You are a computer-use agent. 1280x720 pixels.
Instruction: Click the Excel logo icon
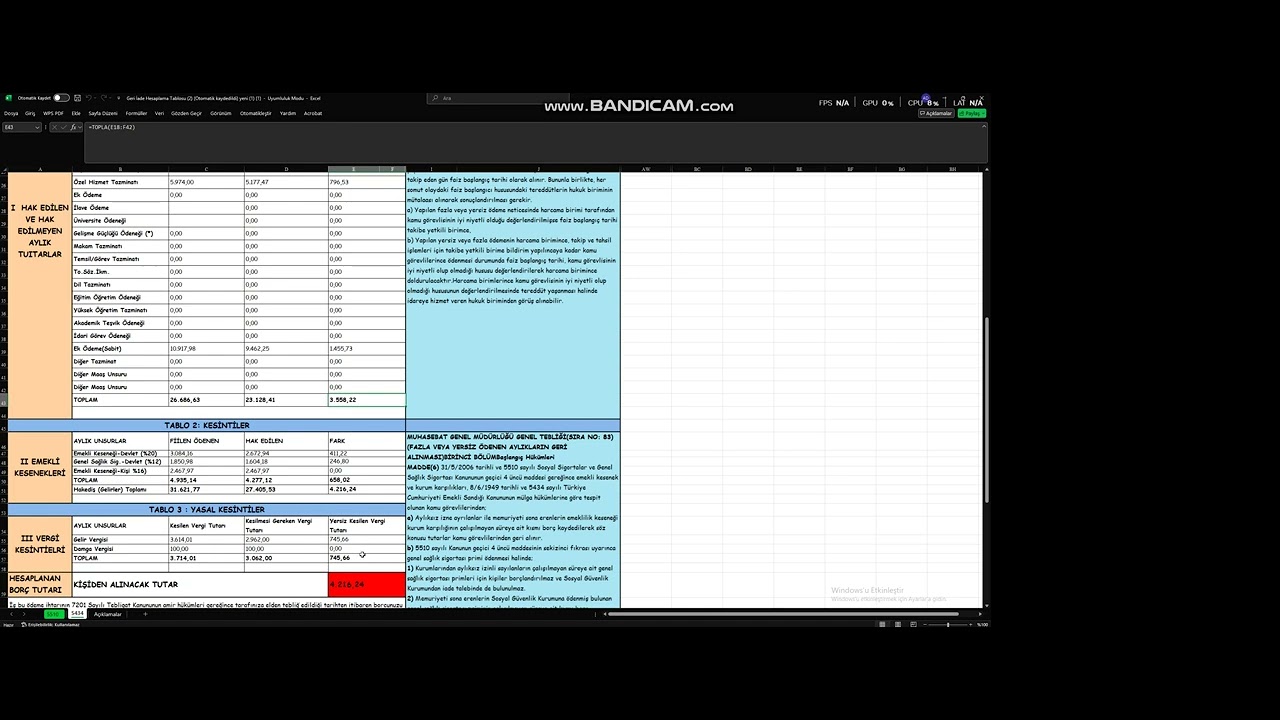pyautogui.click(x=9, y=98)
